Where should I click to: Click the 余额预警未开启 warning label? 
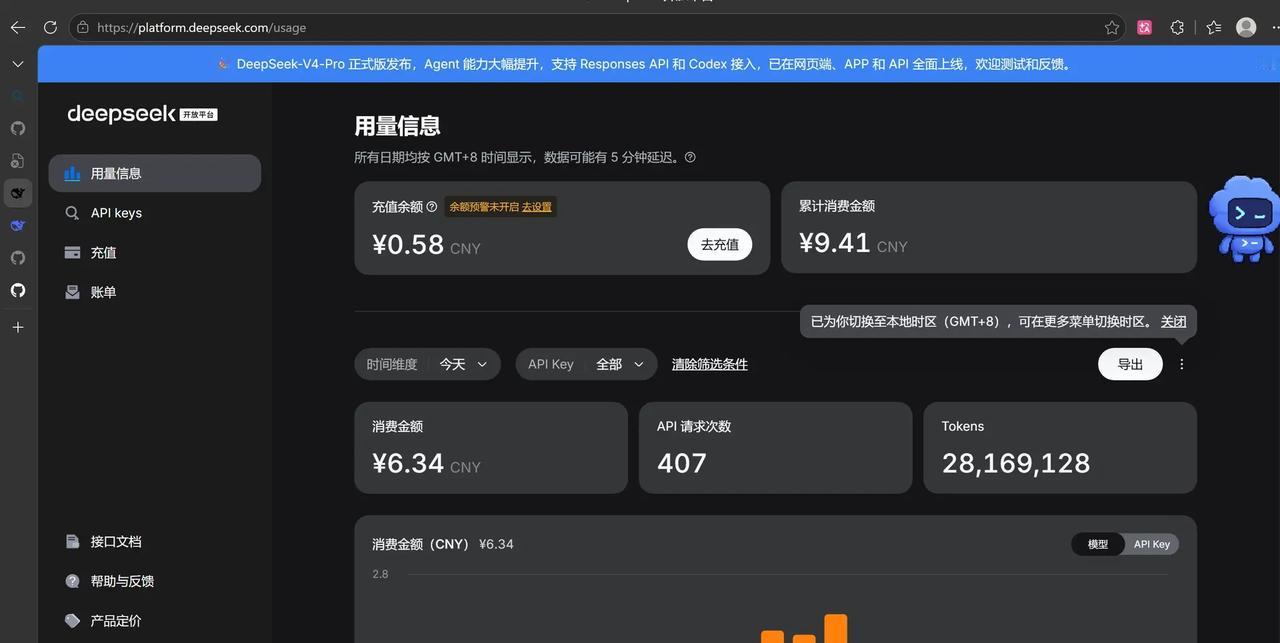click(484, 207)
